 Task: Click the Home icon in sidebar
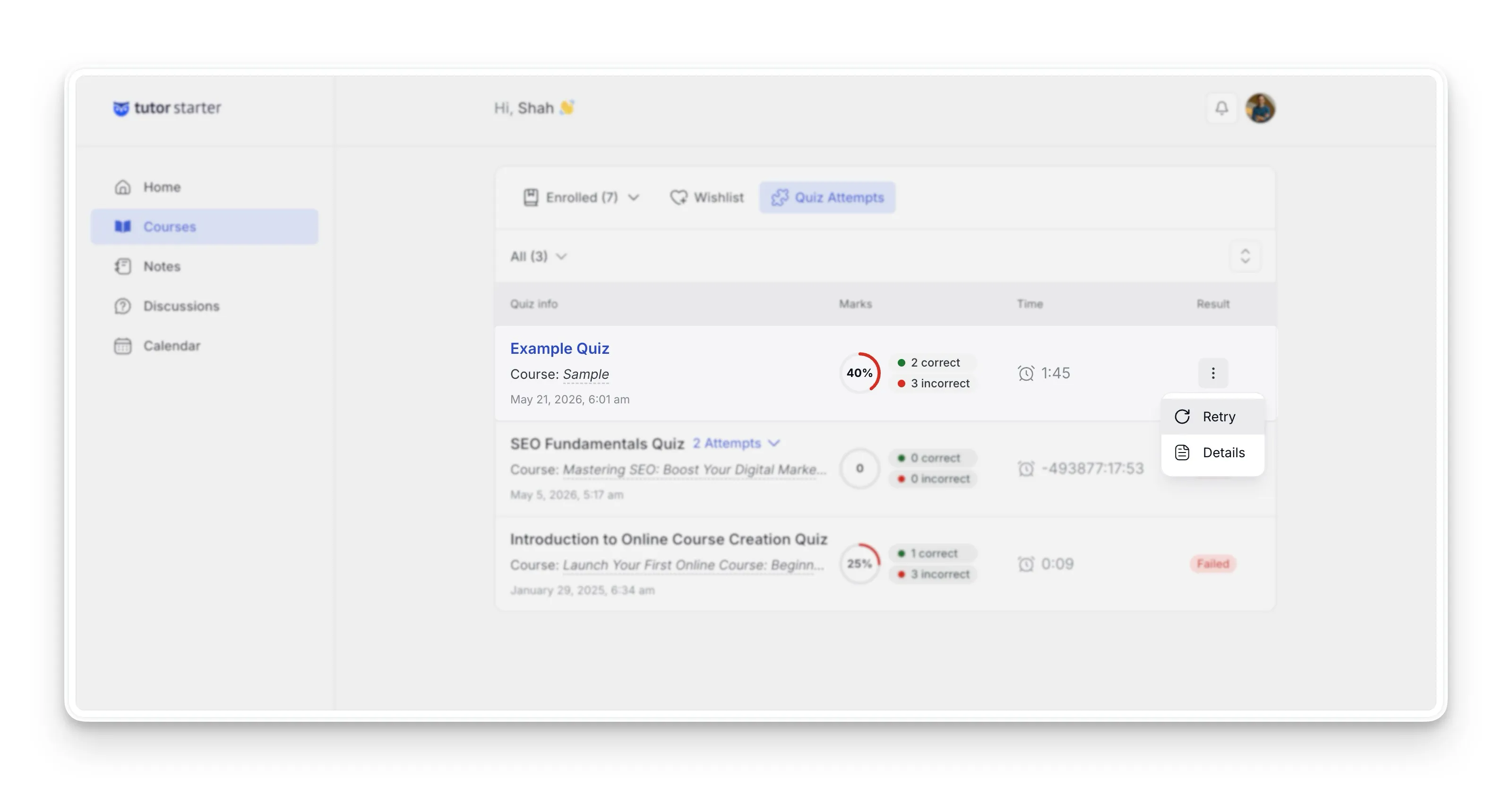point(123,187)
